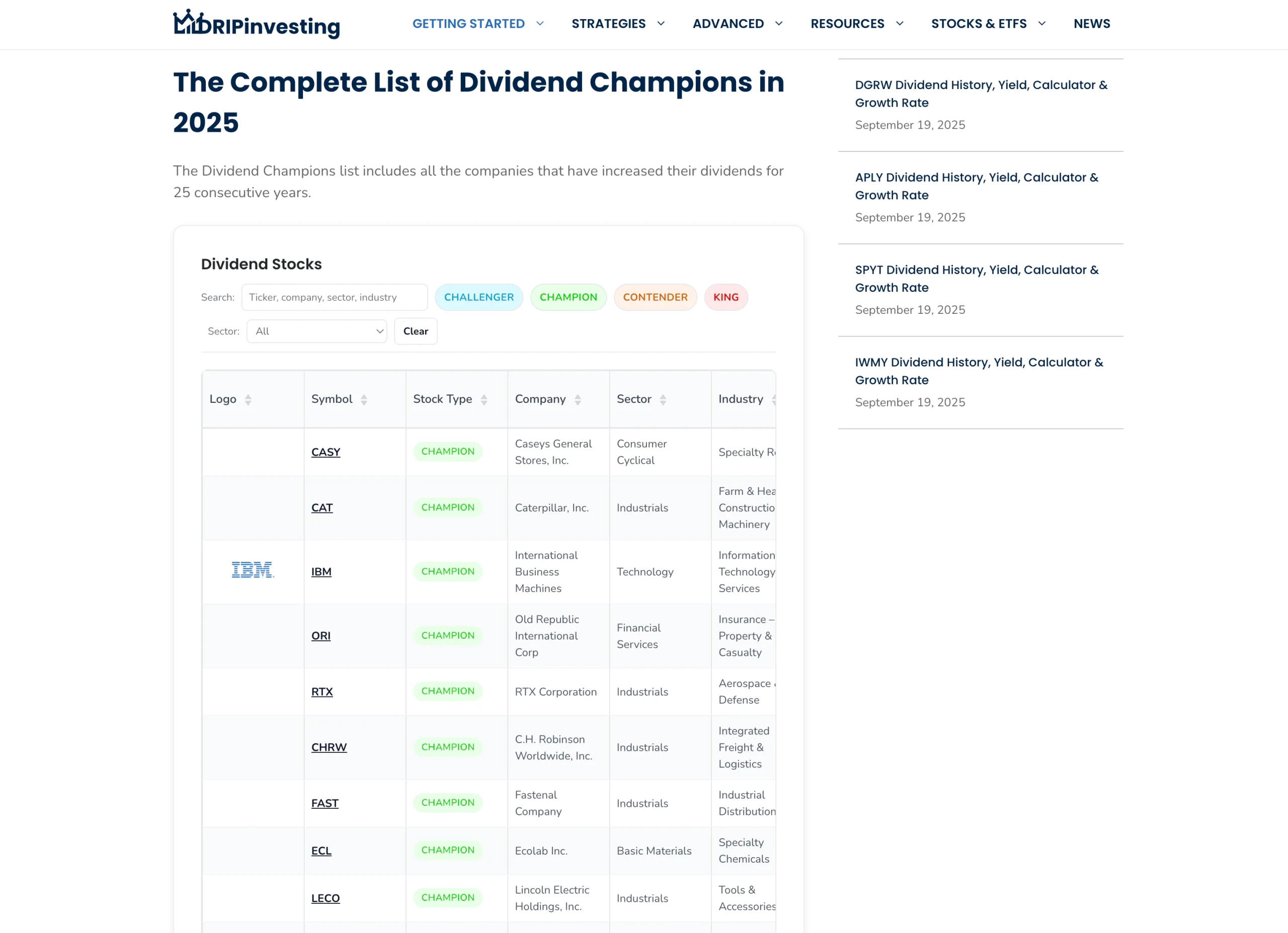
Task: Sort table by Stock Type arrows
Action: [484, 400]
